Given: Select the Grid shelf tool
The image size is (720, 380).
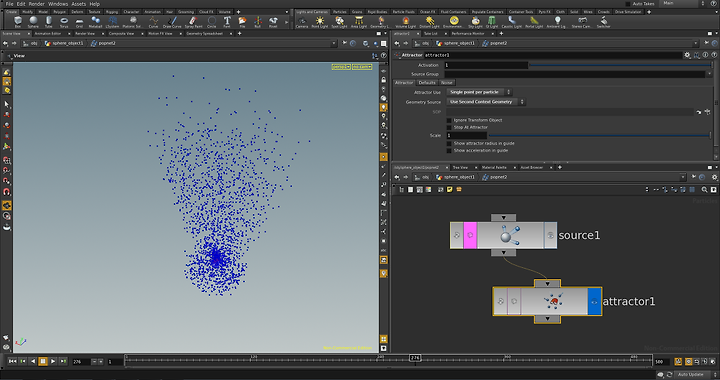Looking at the screenshot, I should 79,22.
